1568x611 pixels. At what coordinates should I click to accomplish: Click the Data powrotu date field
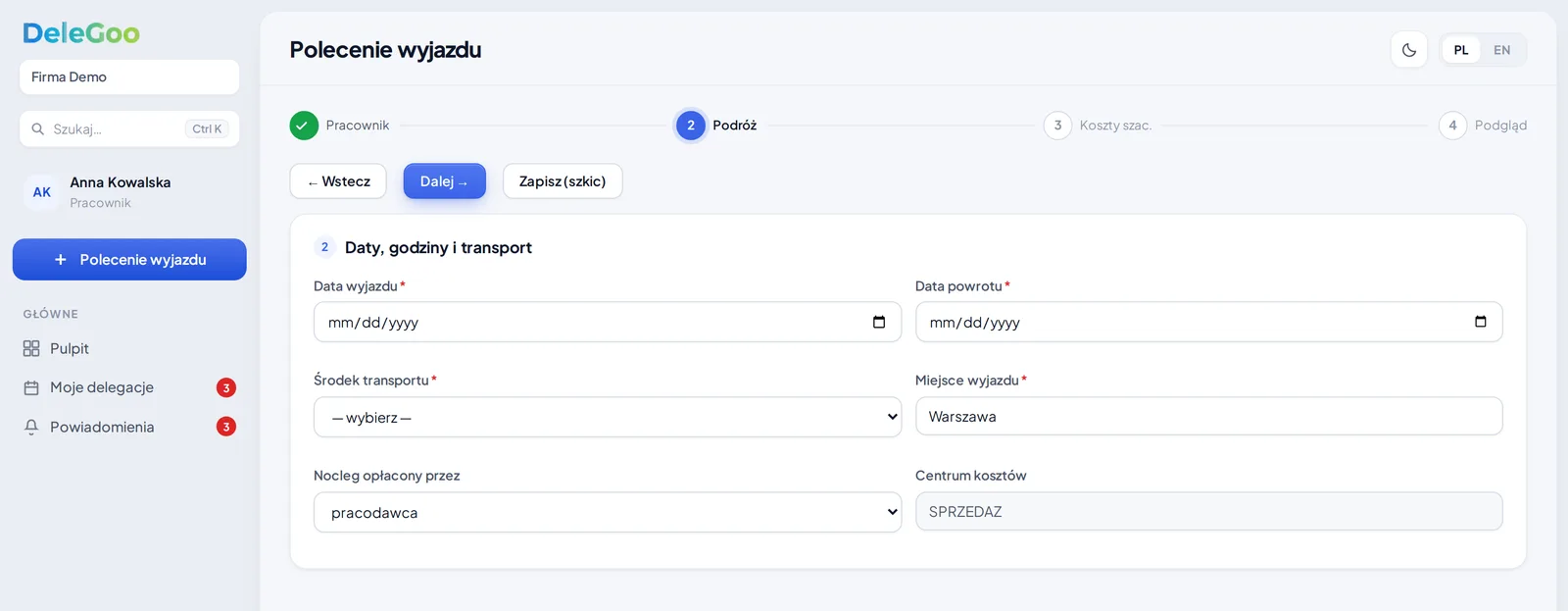(x=1208, y=322)
